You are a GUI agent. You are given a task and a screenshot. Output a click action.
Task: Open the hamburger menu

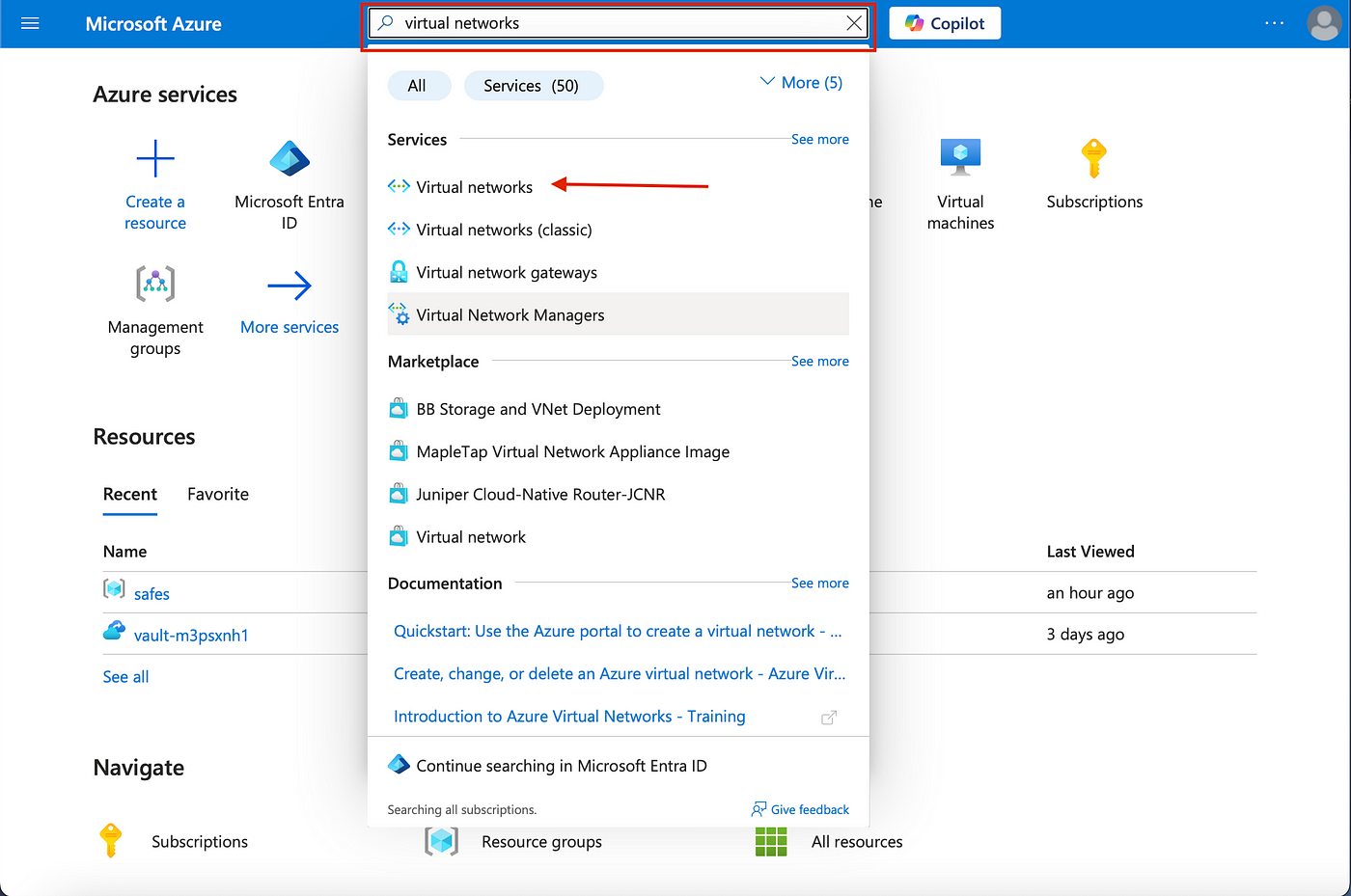[30, 23]
